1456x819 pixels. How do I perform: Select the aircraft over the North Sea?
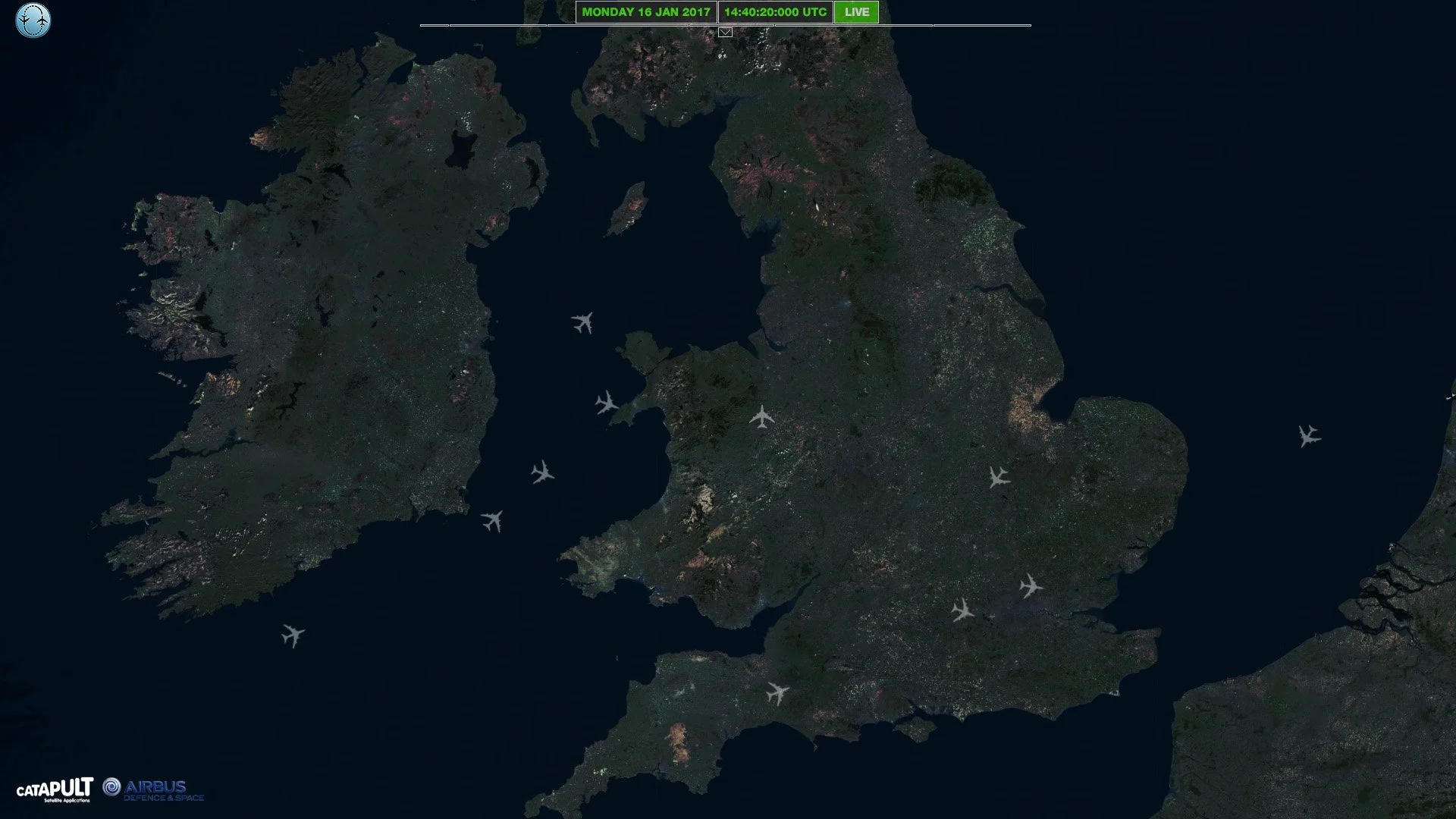[x=1309, y=436]
